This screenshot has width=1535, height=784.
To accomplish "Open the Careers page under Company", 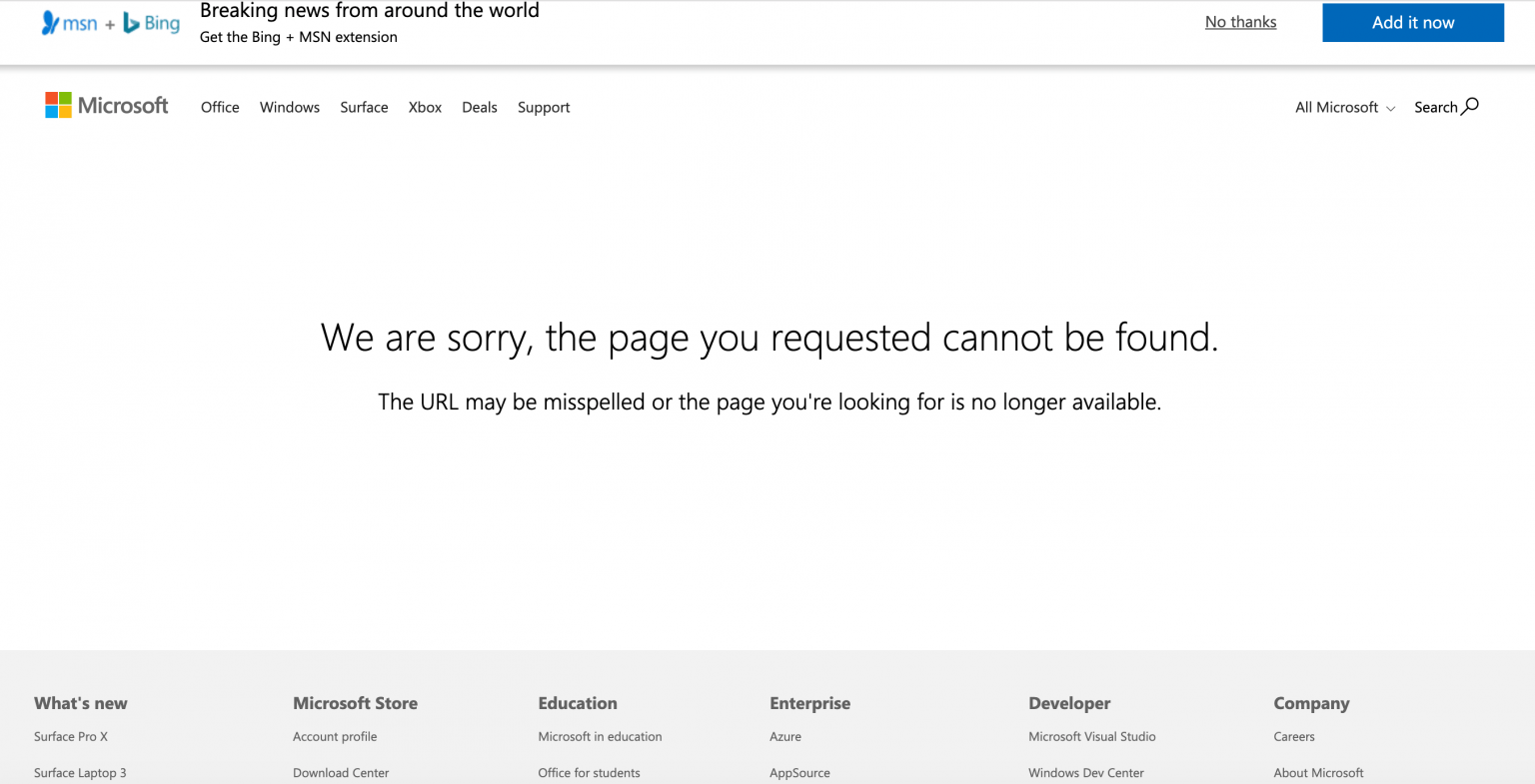I will pos(1294,736).
